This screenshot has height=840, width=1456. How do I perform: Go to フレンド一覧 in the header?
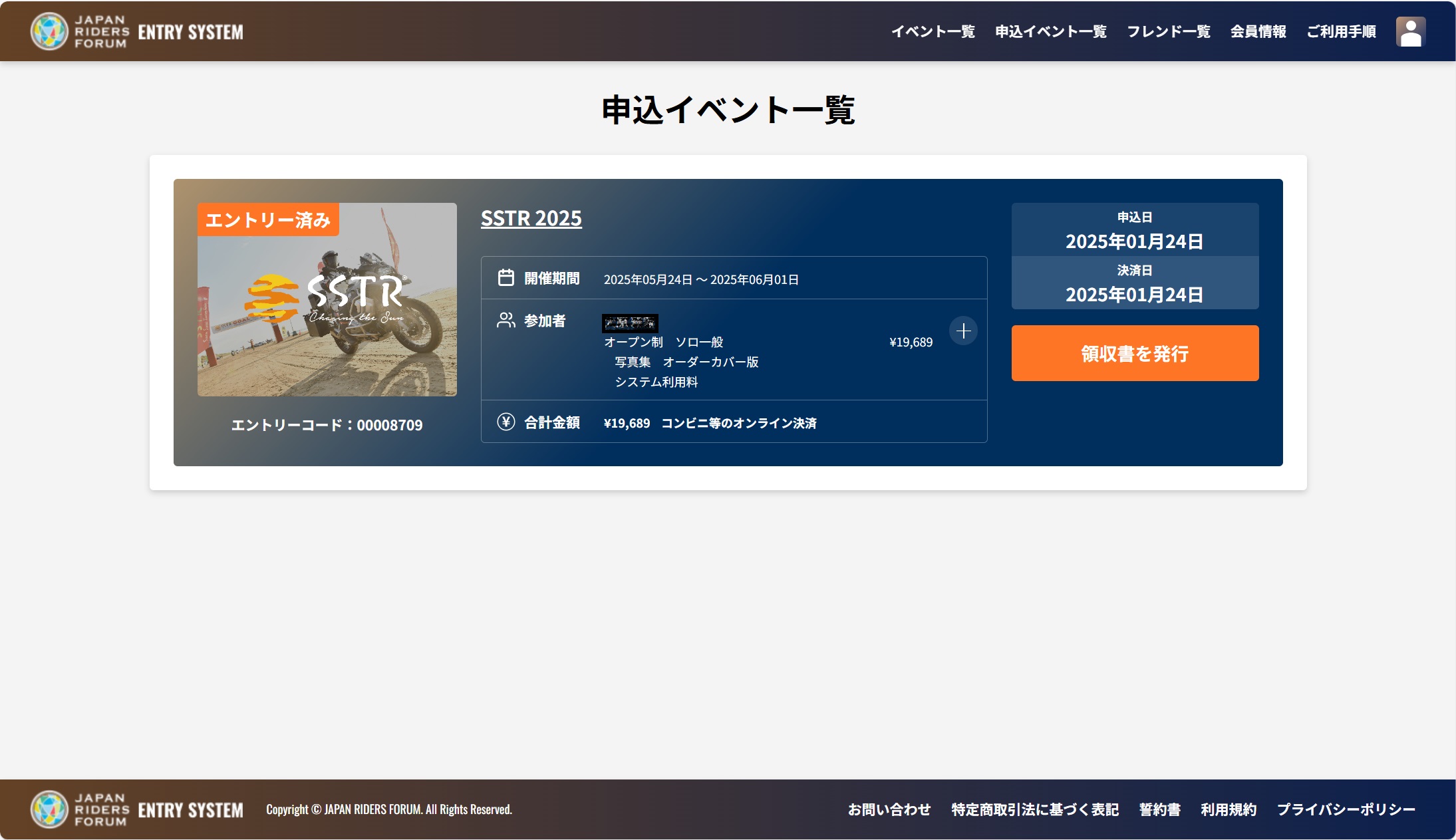(x=1169, y=31)
